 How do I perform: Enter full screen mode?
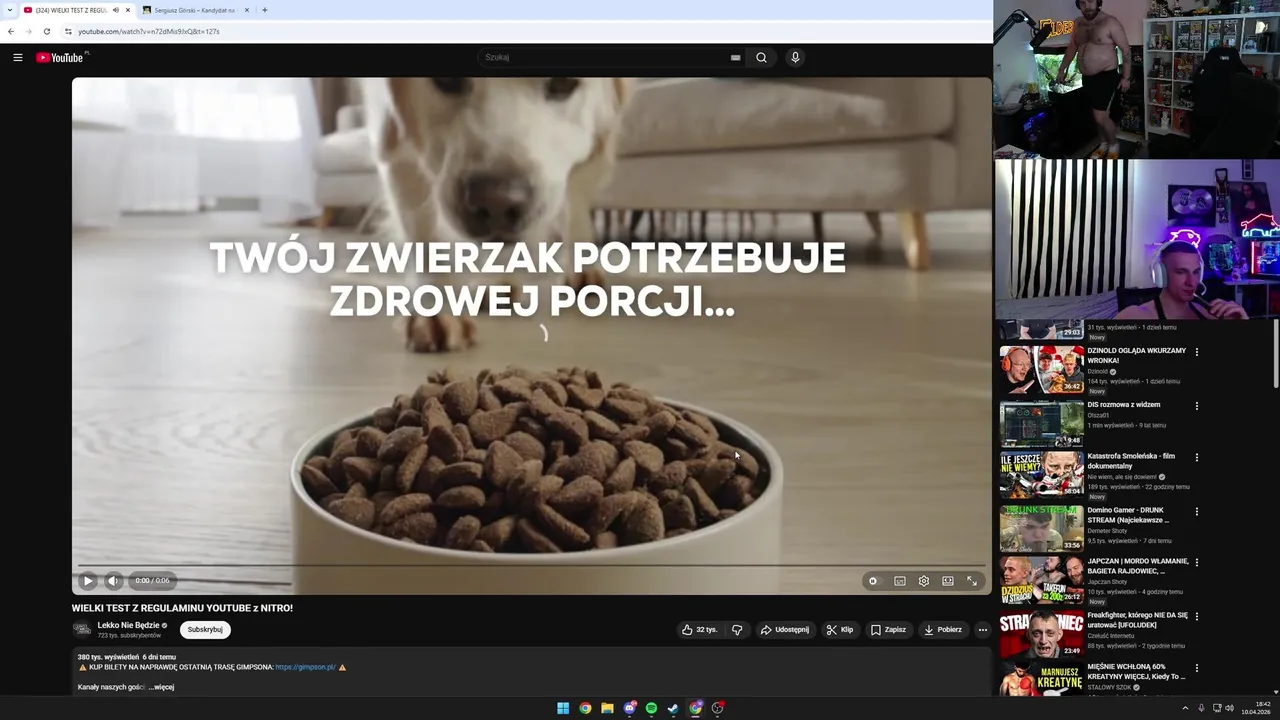(x=972, y=580)
